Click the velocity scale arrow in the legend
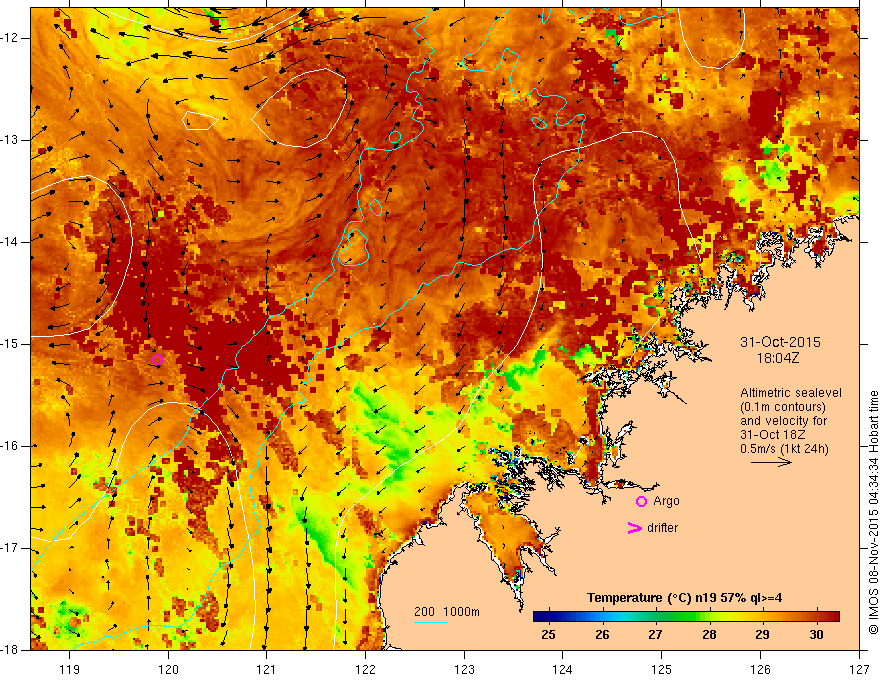 pyautogui.click(x=771, y=462)
